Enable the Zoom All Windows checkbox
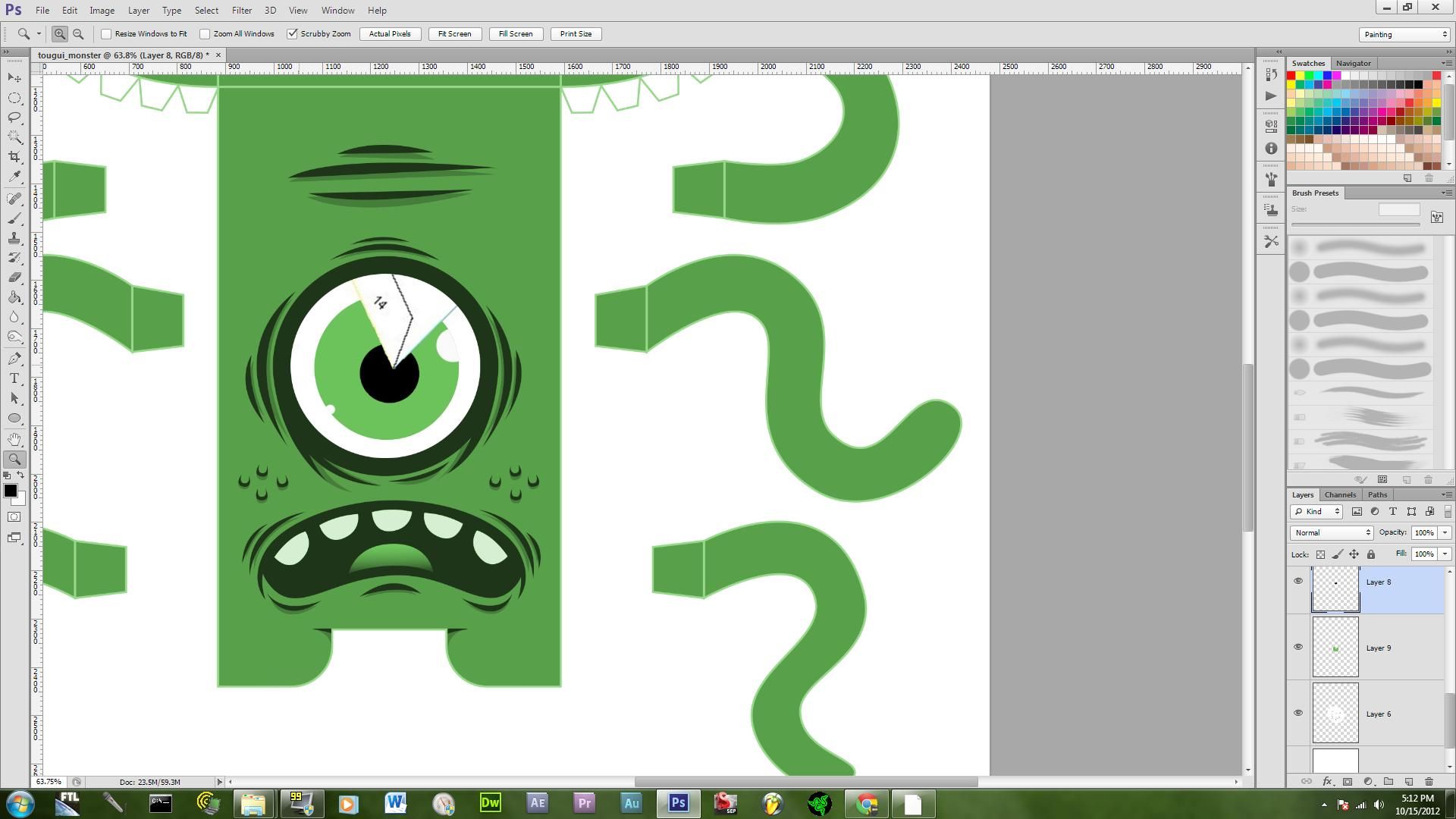The height and width of the screenshot is (819, 1456). [x=205, y=33]
